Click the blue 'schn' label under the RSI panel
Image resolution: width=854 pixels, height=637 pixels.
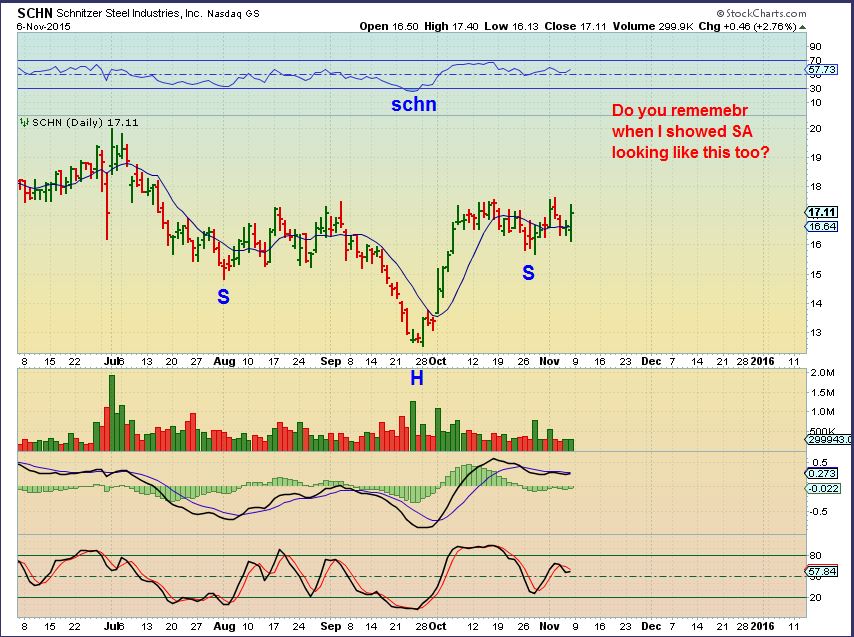(414, 104)
